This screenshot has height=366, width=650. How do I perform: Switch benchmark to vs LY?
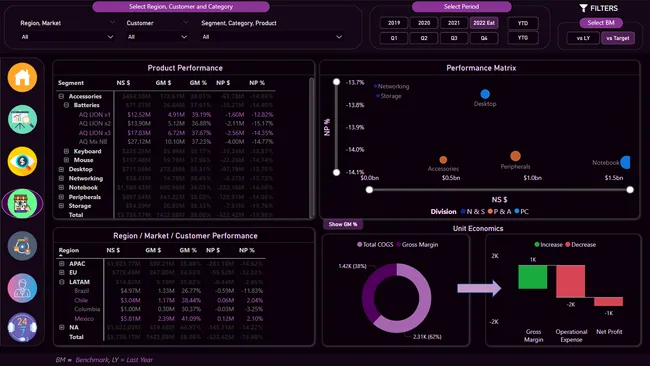583,38
